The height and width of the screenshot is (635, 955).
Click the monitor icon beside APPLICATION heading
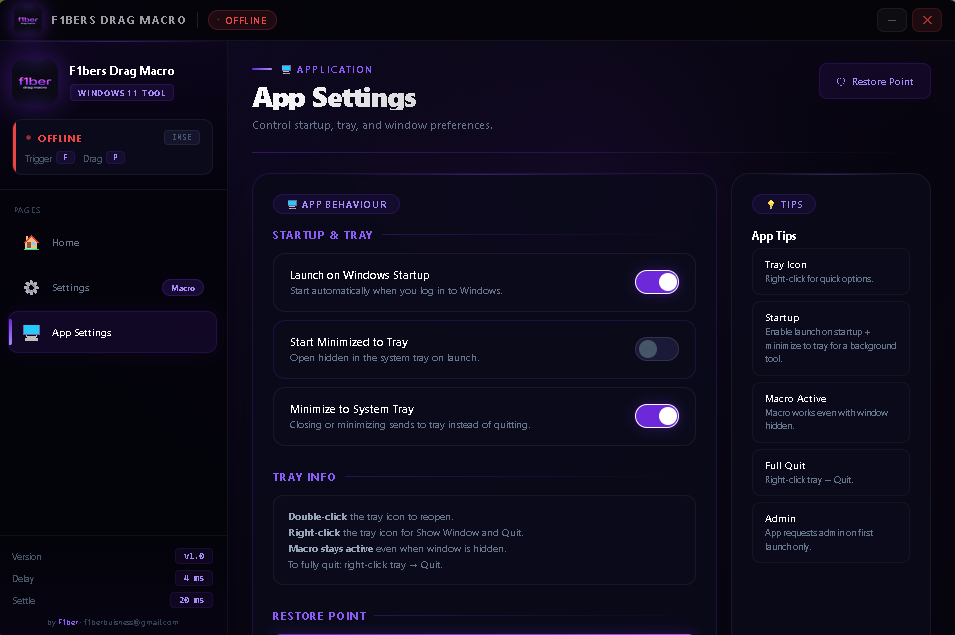coord(286,69)
